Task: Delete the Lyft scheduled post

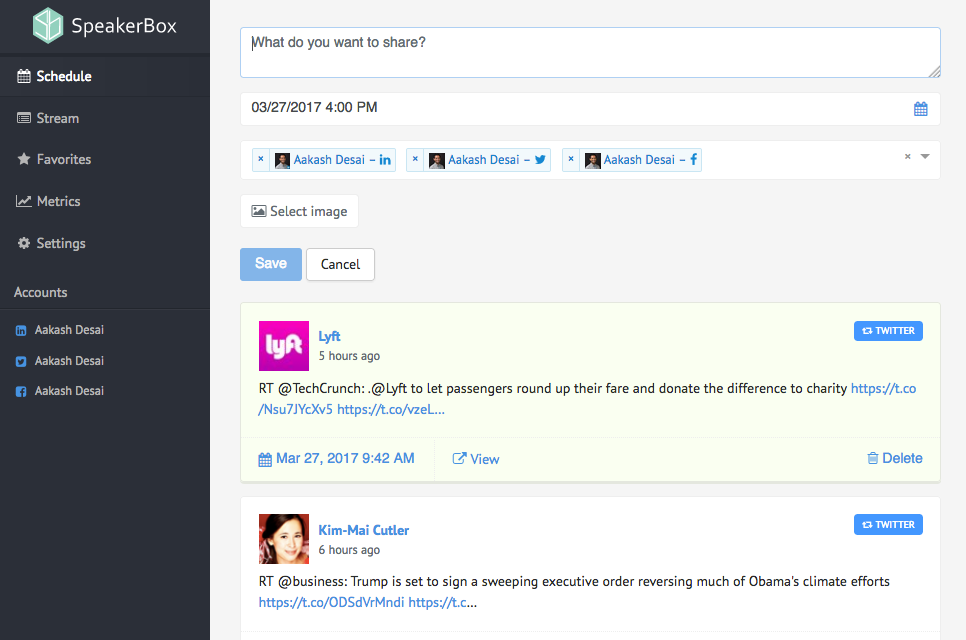Action: point(895,458)
